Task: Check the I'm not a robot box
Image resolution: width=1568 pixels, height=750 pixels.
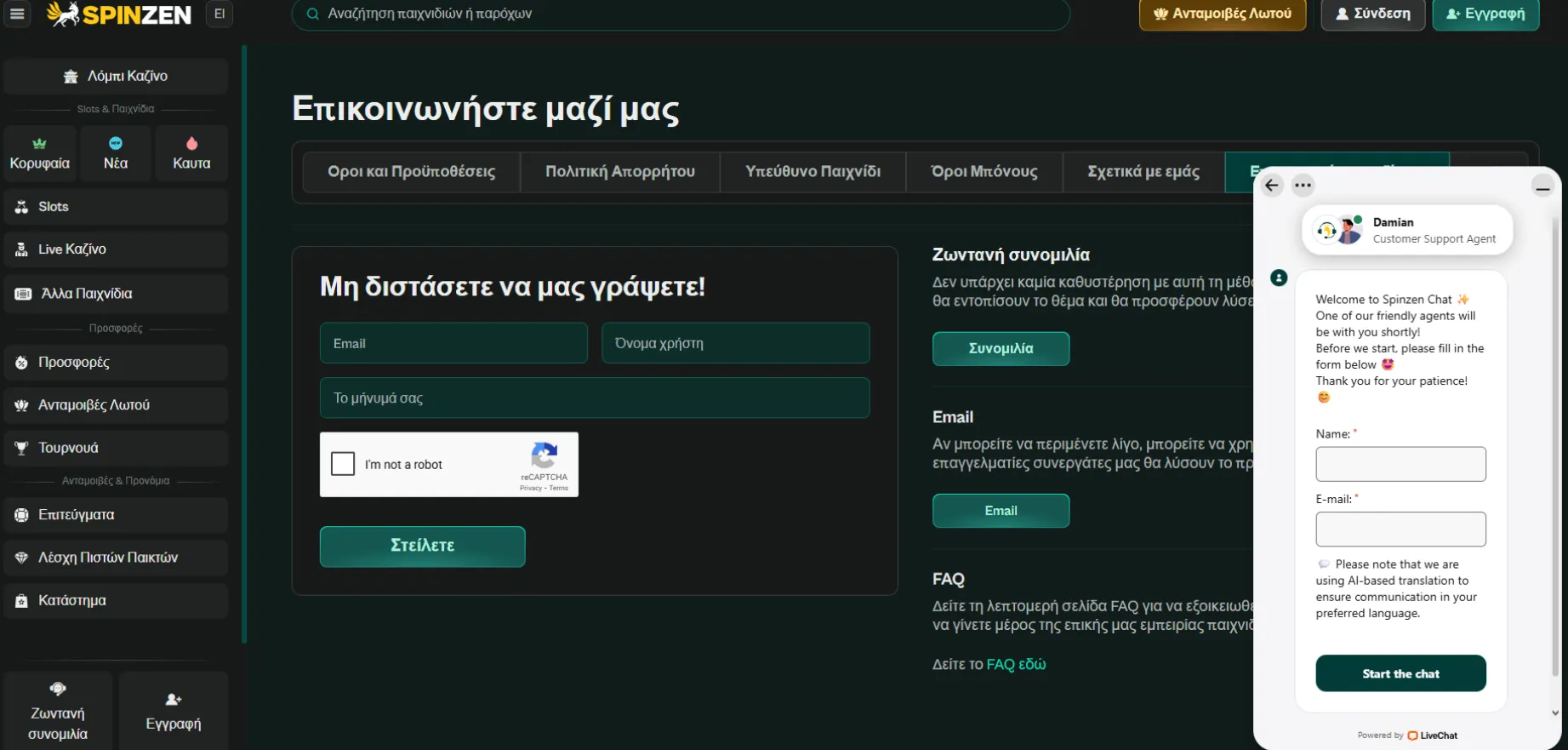Action: (343, 464)
